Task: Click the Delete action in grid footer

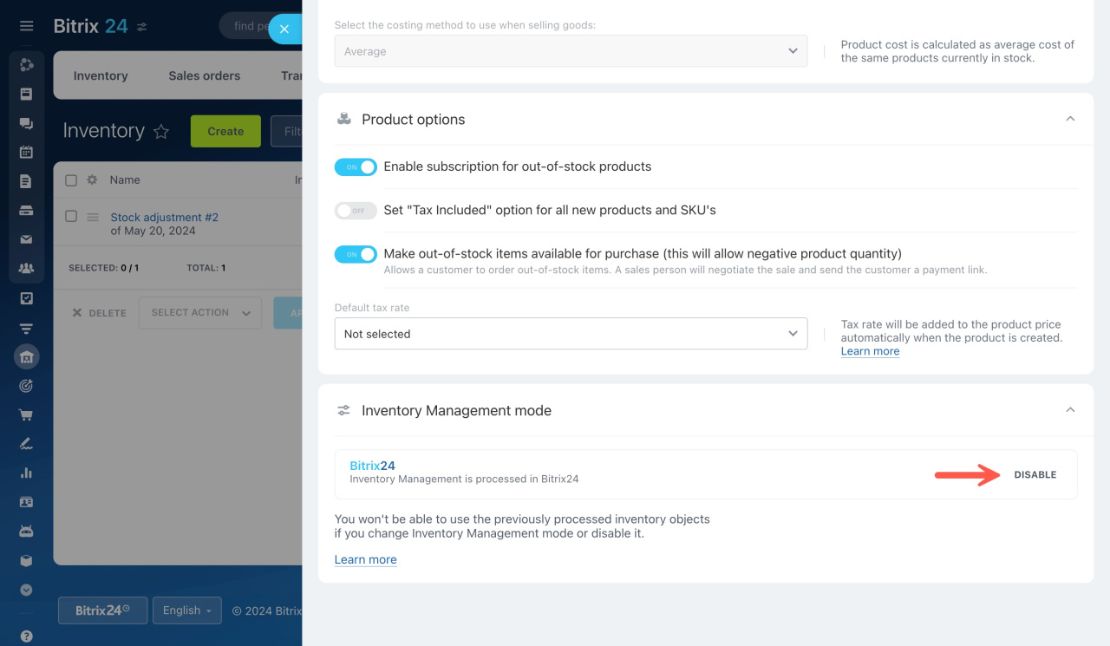Action: coord(99,313)
